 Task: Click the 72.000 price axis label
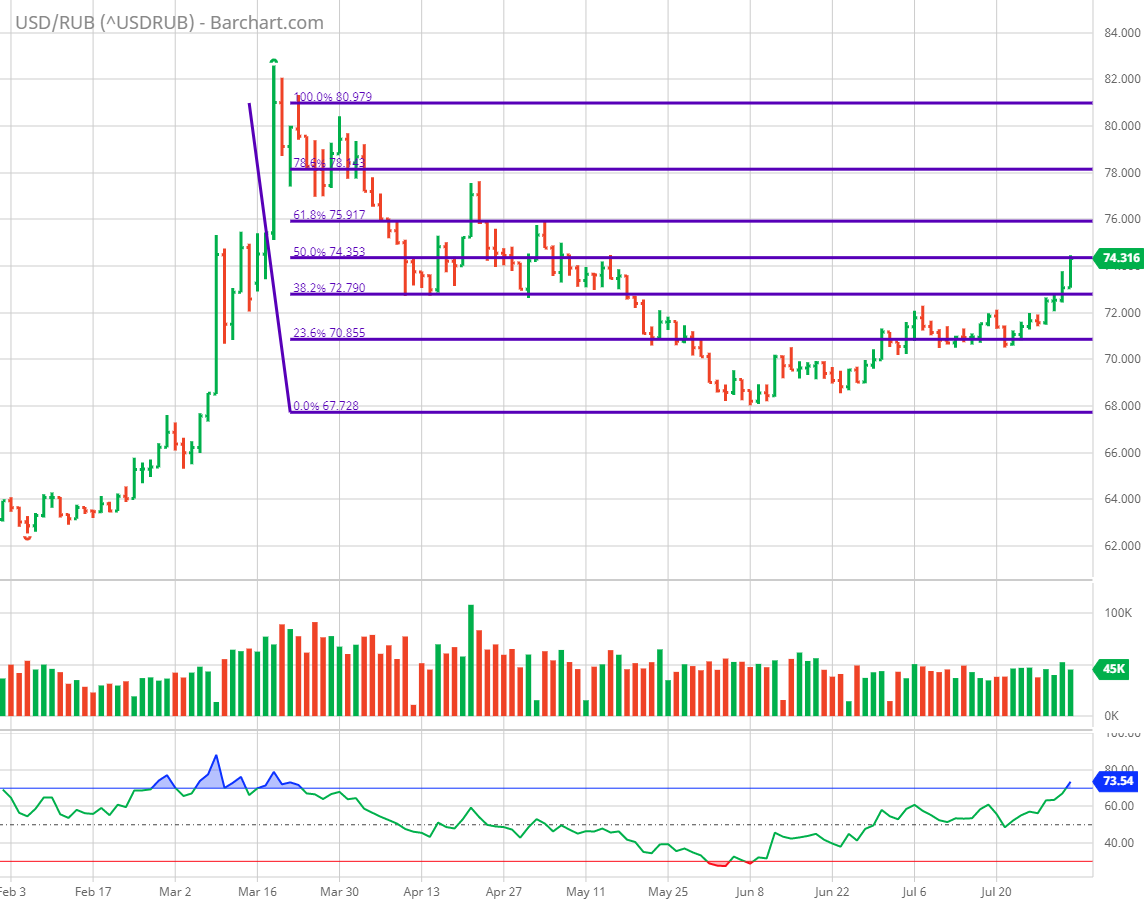point(1122,313)
